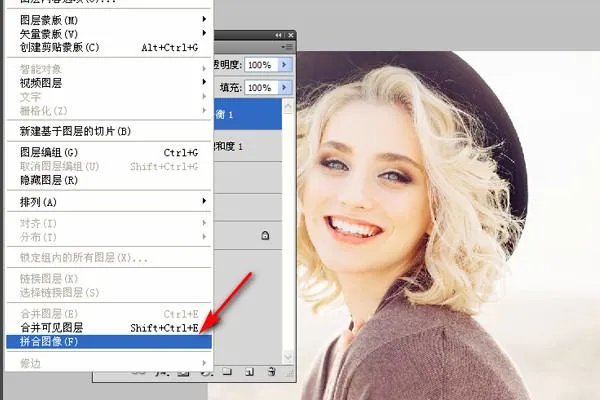The height and width of the screenshot is (400, 600).
Task: Click the greyed 智能对象 entry
Action: pyautogui.click(x=109, y=69)
